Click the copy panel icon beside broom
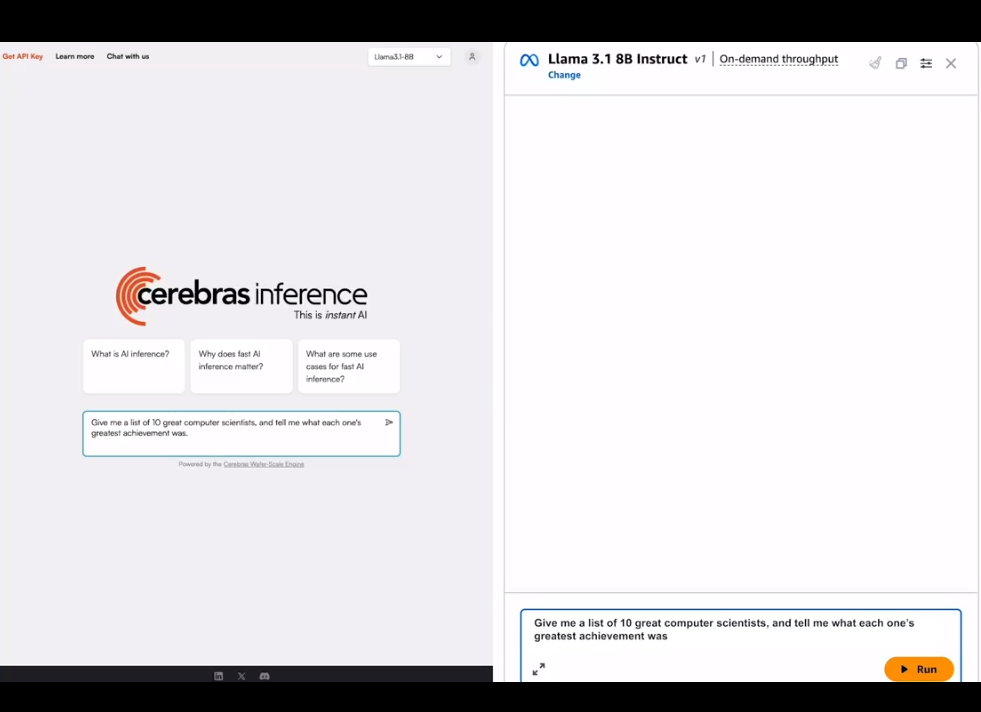Viewport: 981px width, 712px height. pos(901,63)
